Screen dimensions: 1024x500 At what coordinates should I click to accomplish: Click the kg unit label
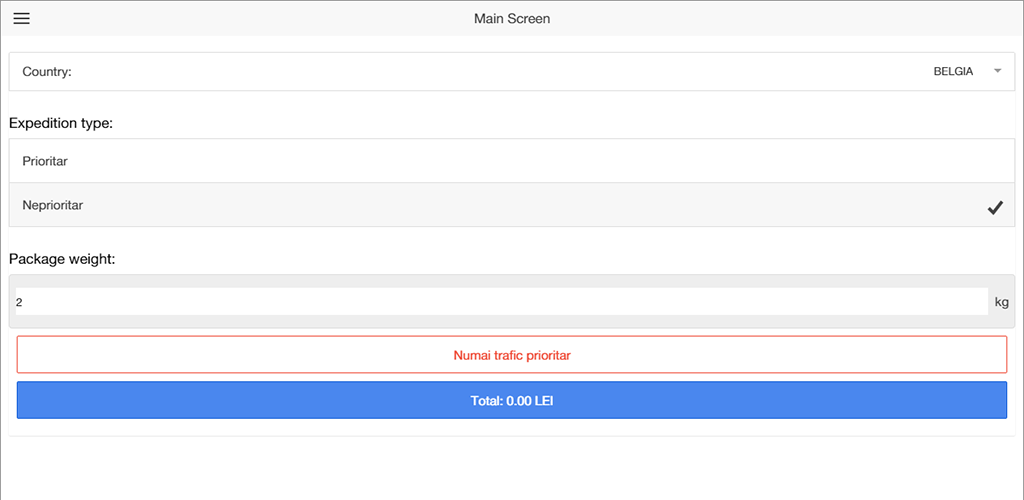tap(1001, 302)
